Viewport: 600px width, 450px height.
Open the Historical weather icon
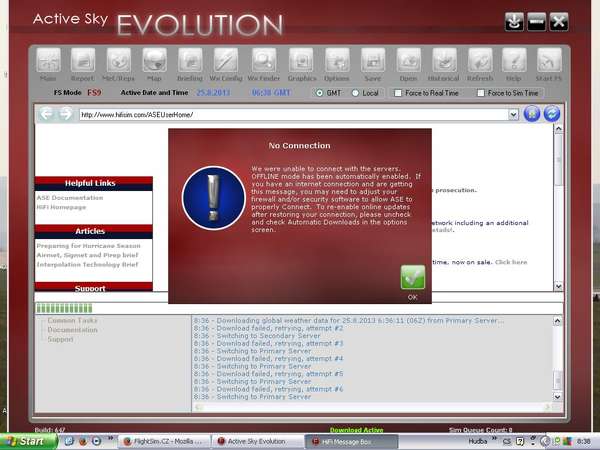(x=444, y=60)
